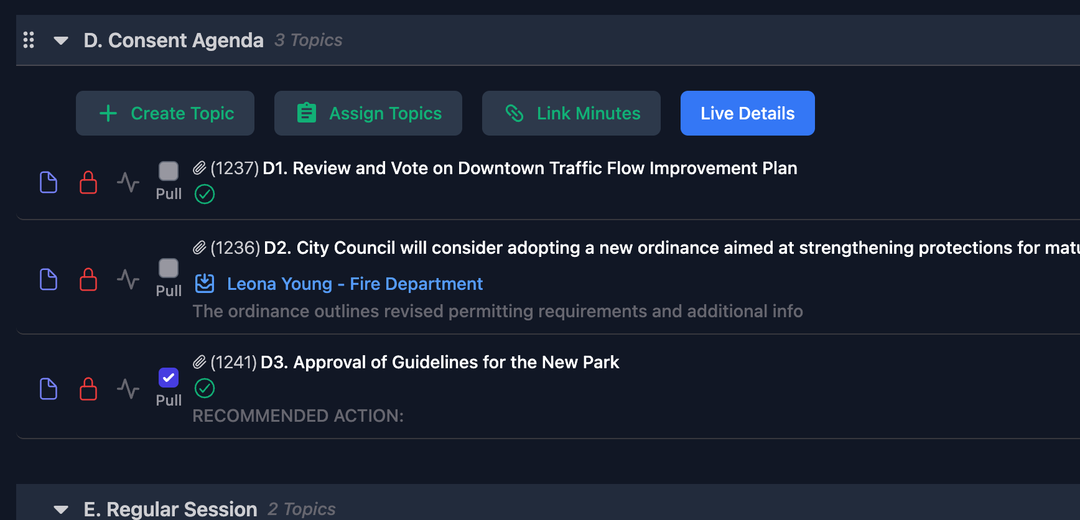Open Leona Young - Fire Department link
This screenshot has width=1080, height=520.
click(x=354, y=284)
